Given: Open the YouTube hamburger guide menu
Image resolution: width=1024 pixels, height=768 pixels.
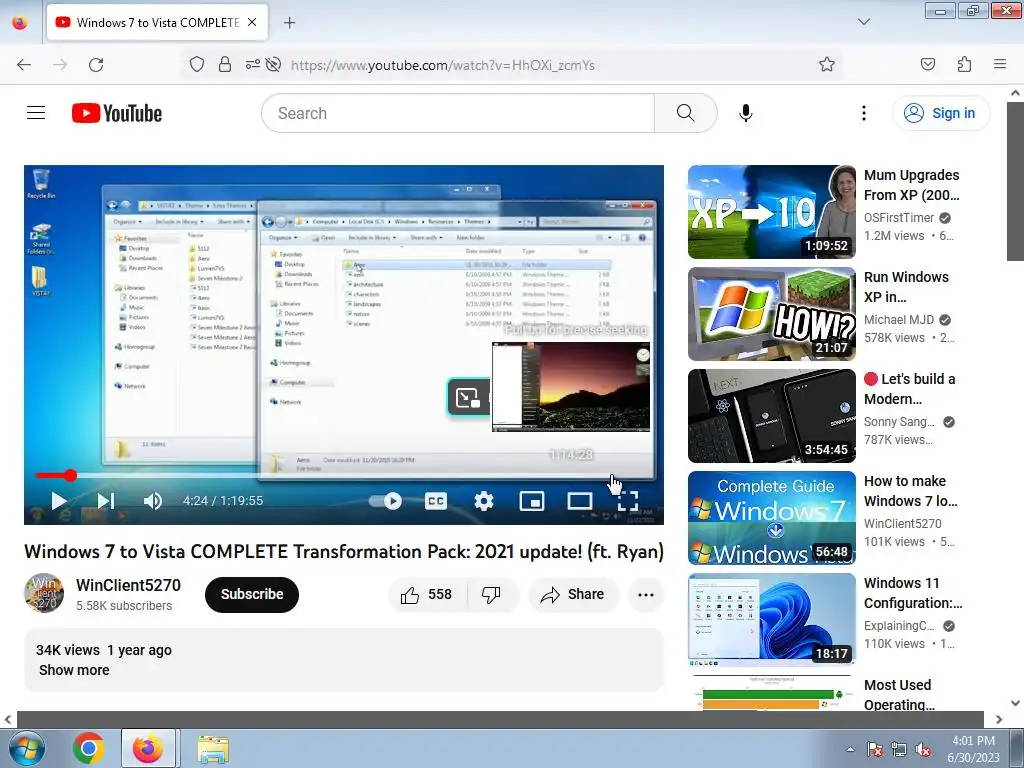Looking at the screenshot, I should [x=36, y=113].
